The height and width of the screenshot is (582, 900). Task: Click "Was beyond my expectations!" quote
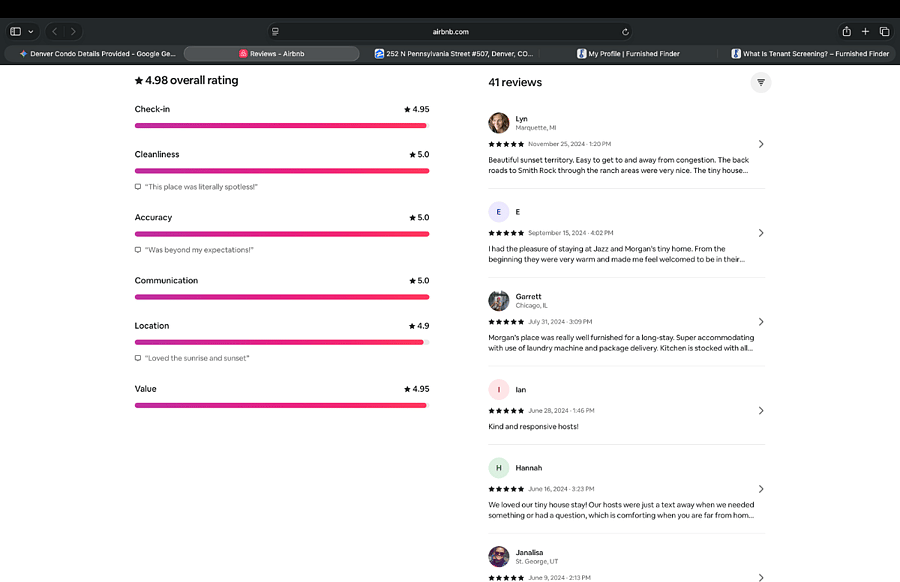[199, 250]
